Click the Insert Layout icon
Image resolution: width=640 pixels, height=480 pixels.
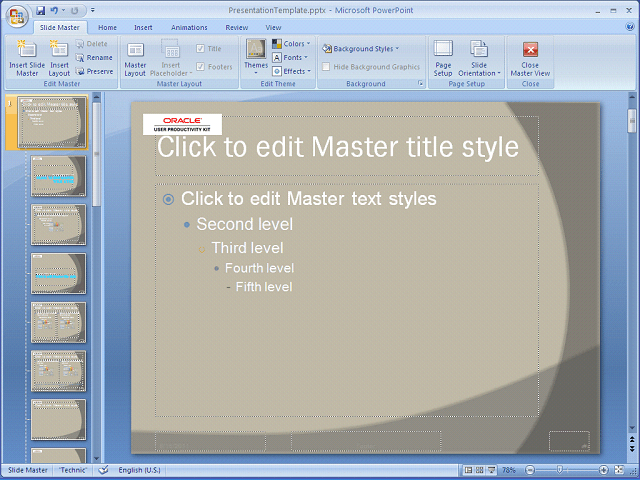click(x=59, y=58)
